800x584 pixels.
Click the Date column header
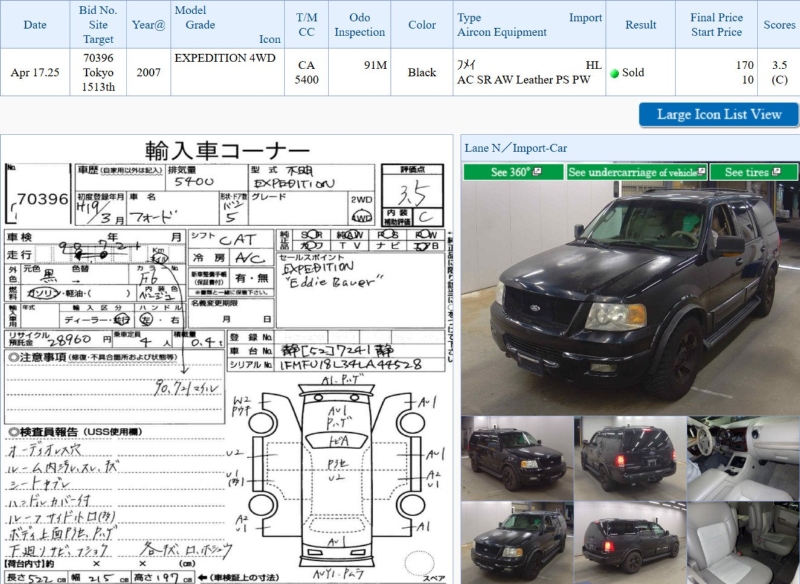[34, 24]
